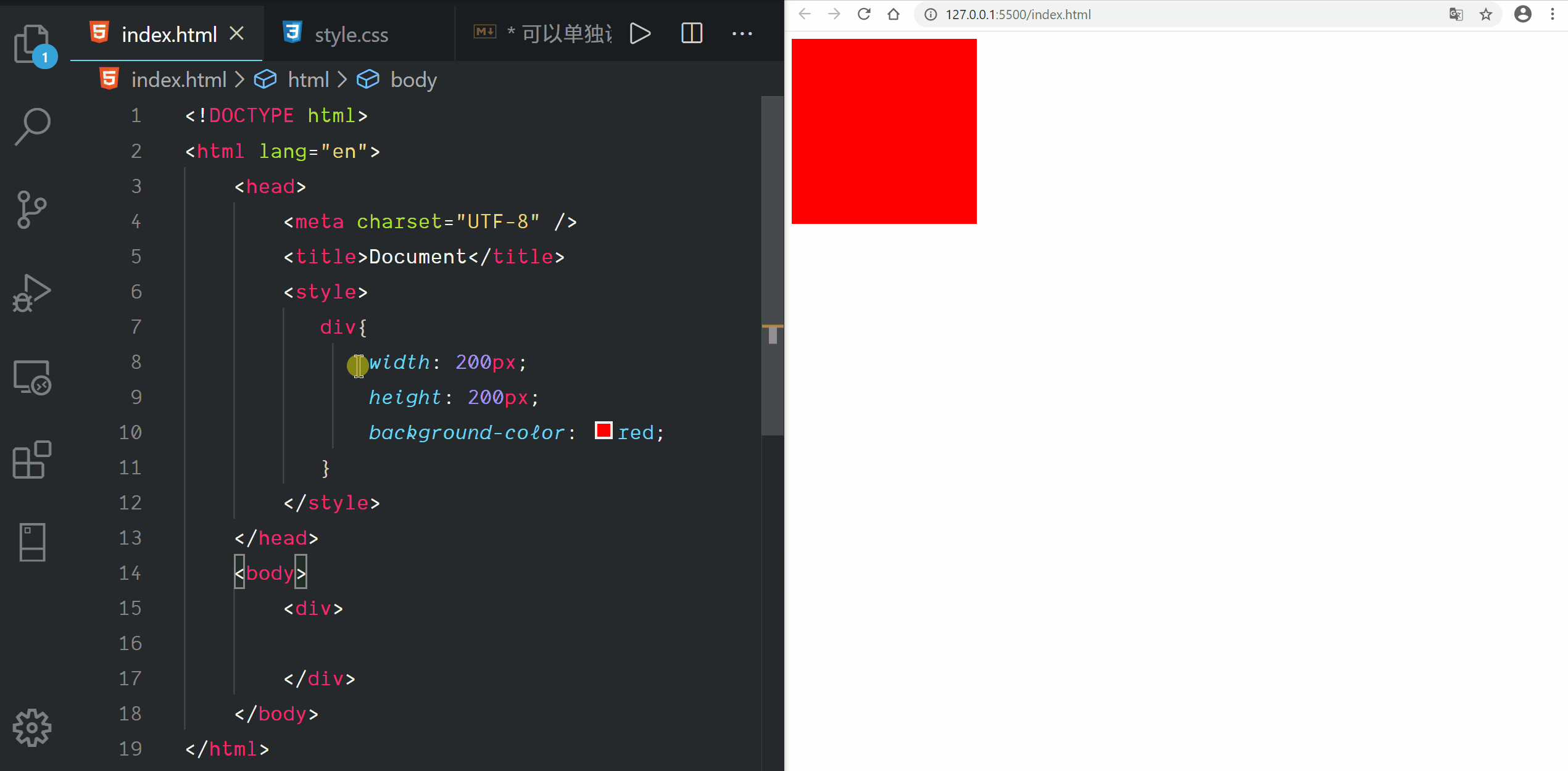1568x771 pixels.
Task: Click the 'red' value on line 10
Action: coord(636,432)
